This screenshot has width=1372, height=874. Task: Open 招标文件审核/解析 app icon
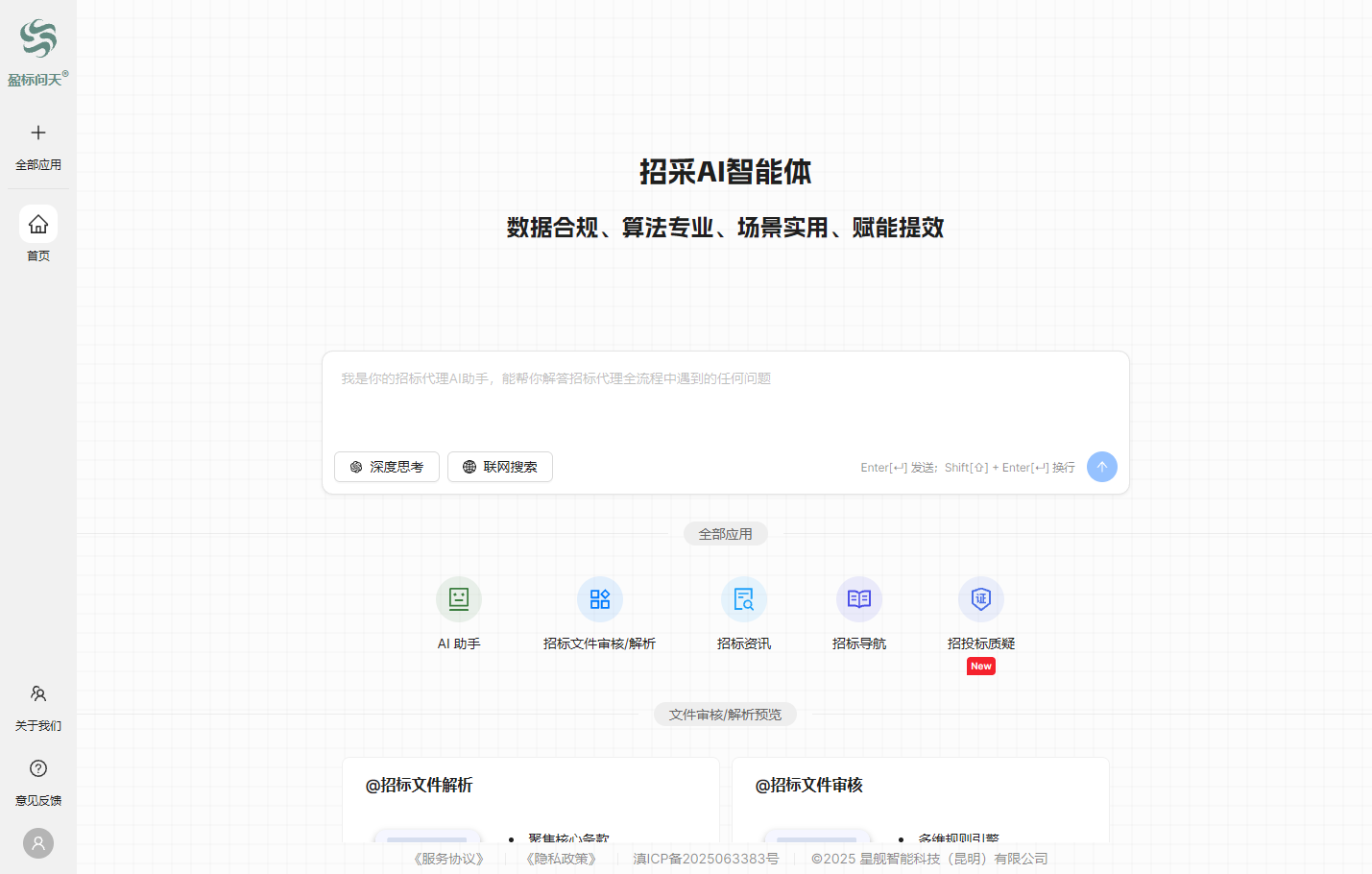pyautogui.click(x=600, y=599)
